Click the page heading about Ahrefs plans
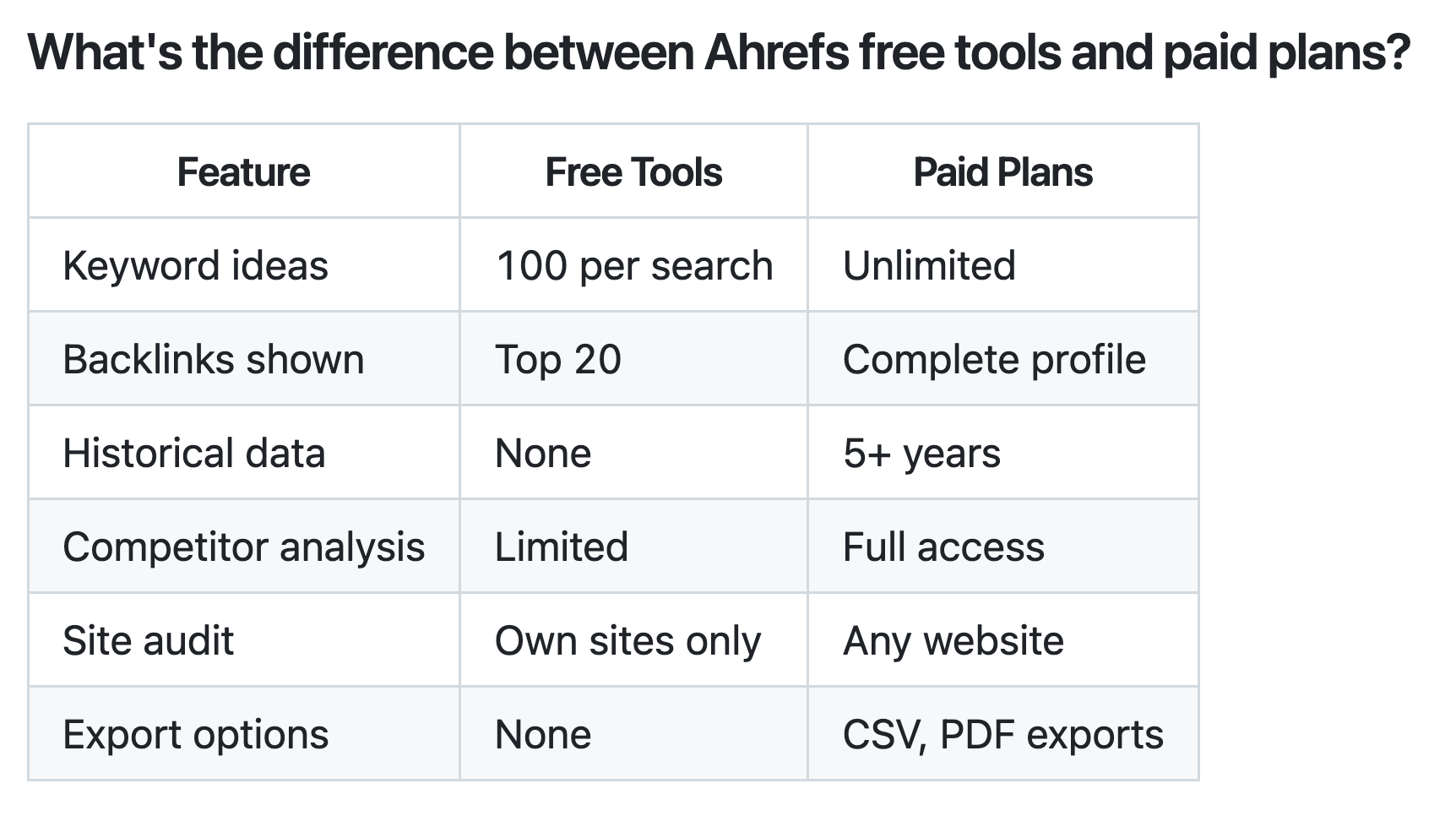1456x816 pixels. 720,52
